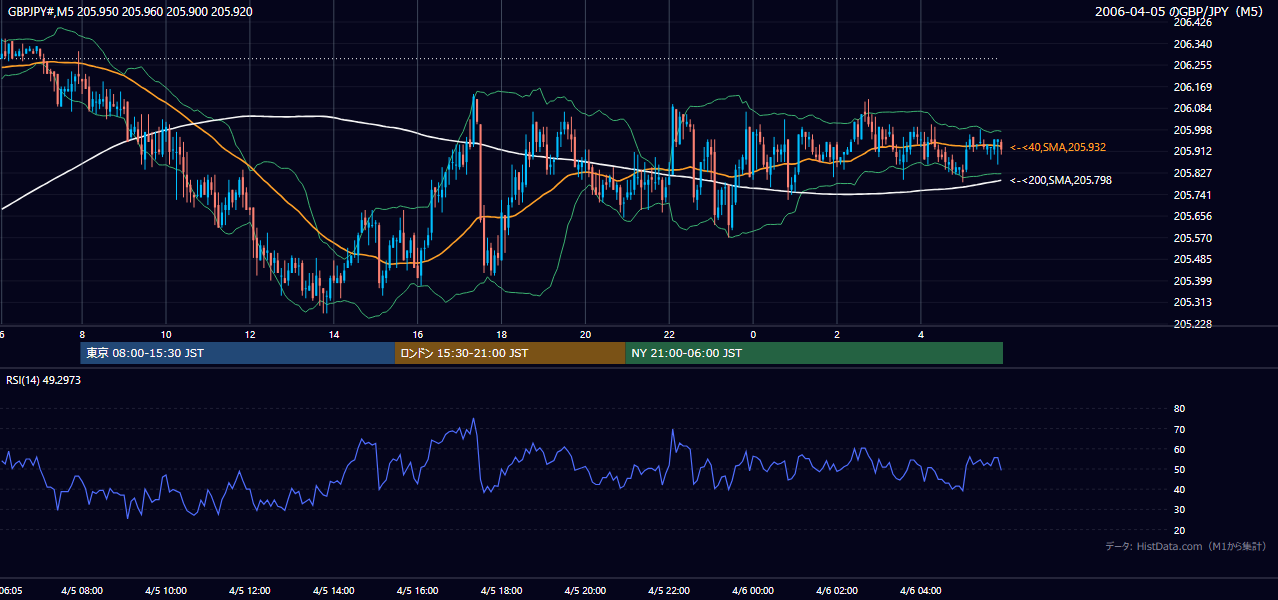Click the RSI 30 level label

1179,510
